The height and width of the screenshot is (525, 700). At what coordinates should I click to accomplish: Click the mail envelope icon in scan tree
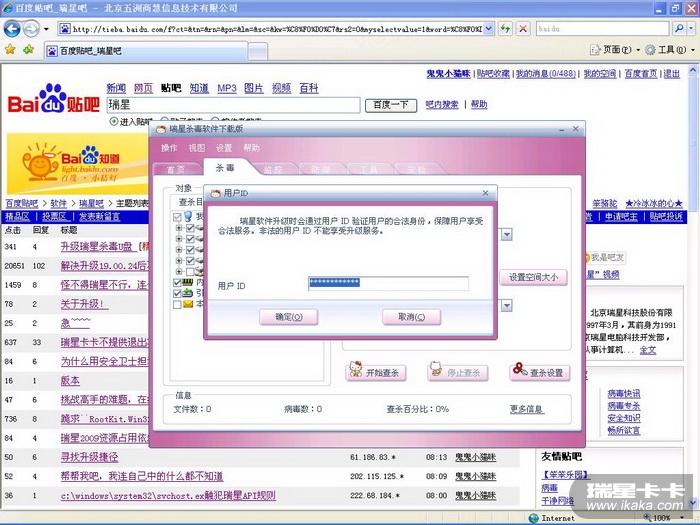188,304
